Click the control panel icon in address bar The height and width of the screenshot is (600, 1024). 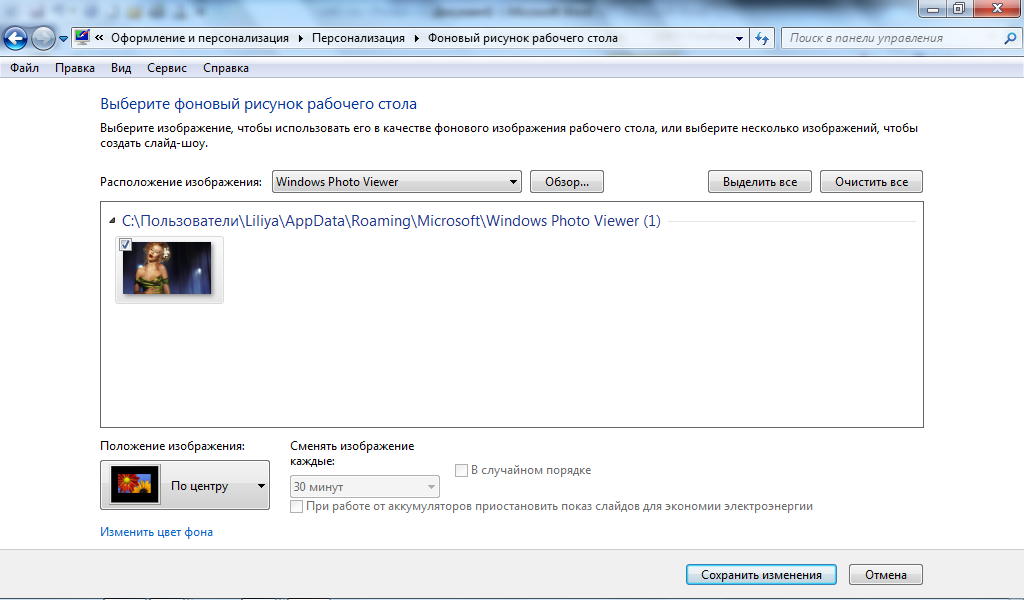point(82,38)
